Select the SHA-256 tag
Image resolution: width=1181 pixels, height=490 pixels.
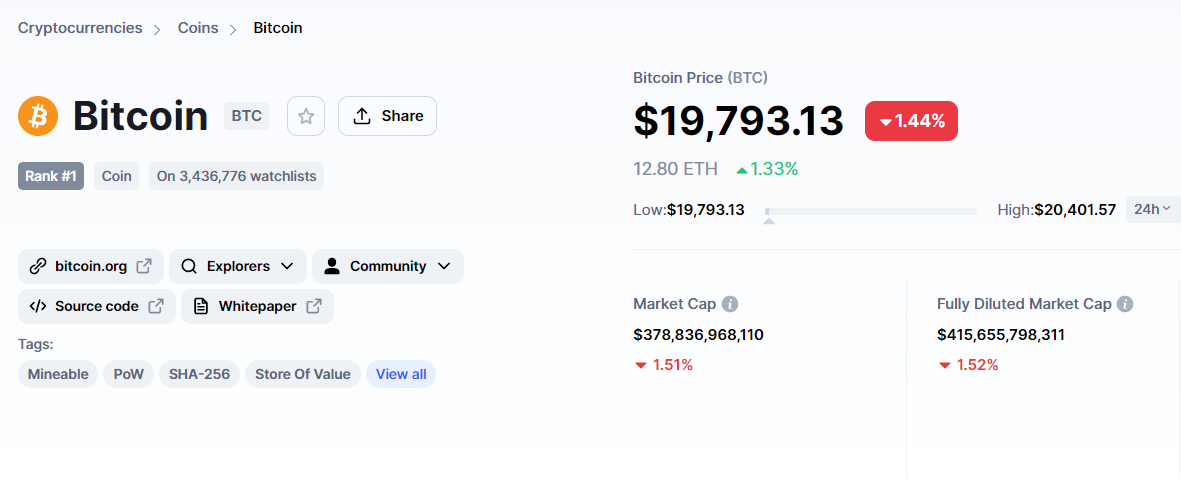click(200, 374)
